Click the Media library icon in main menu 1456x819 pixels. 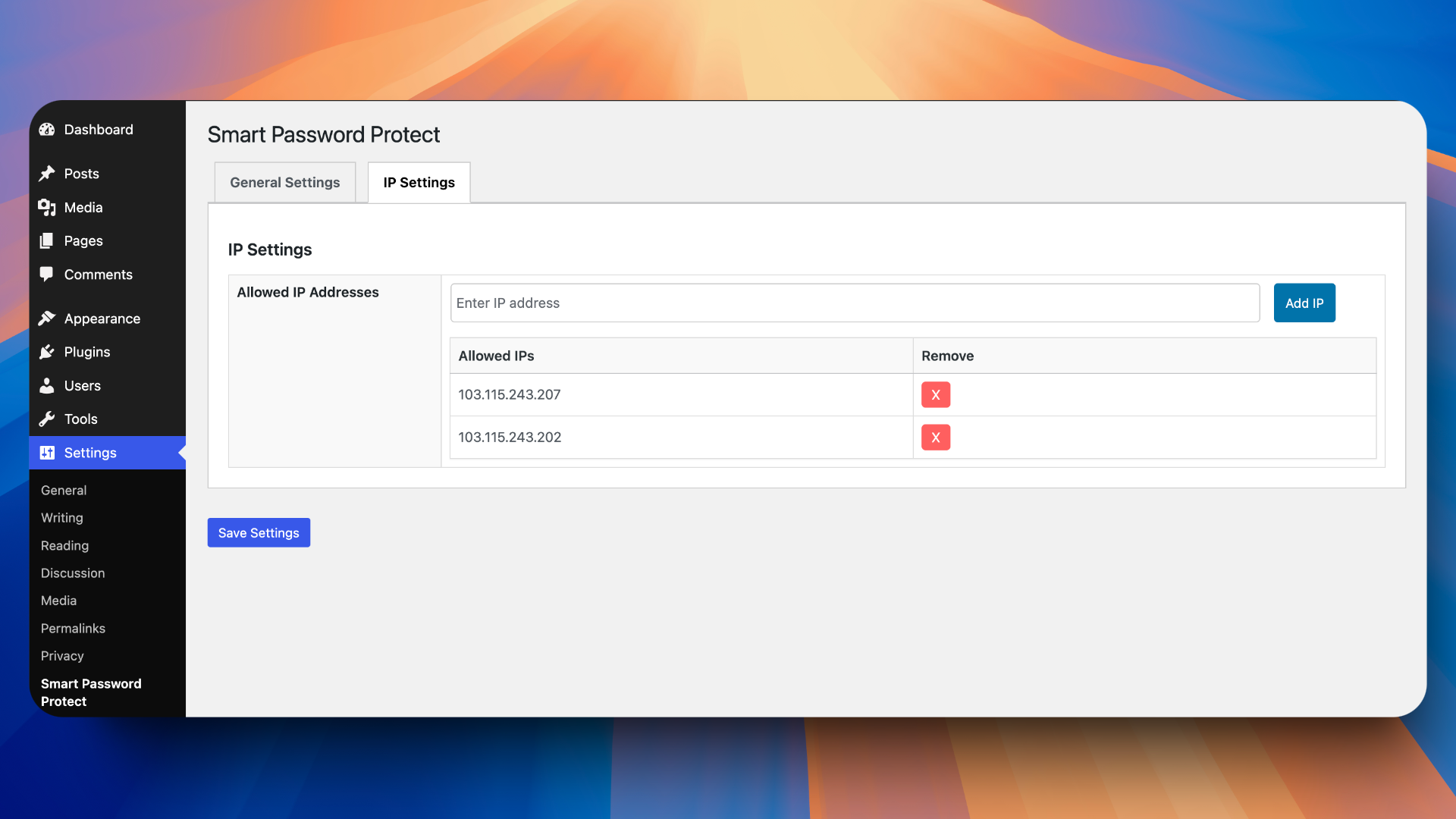click(47, 207)
